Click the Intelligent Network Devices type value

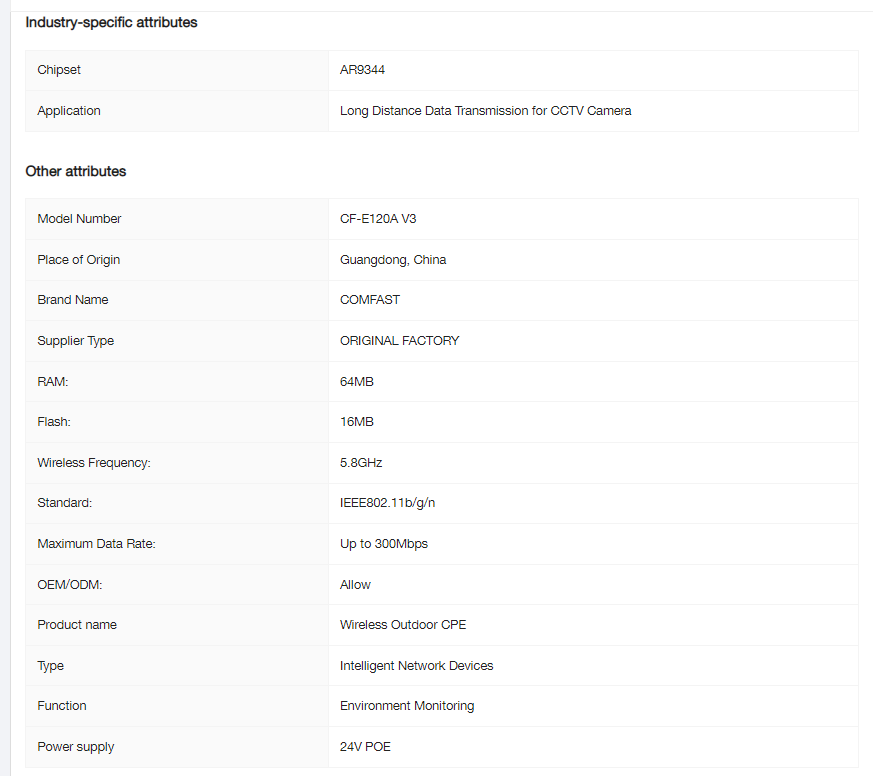(416, 666)
